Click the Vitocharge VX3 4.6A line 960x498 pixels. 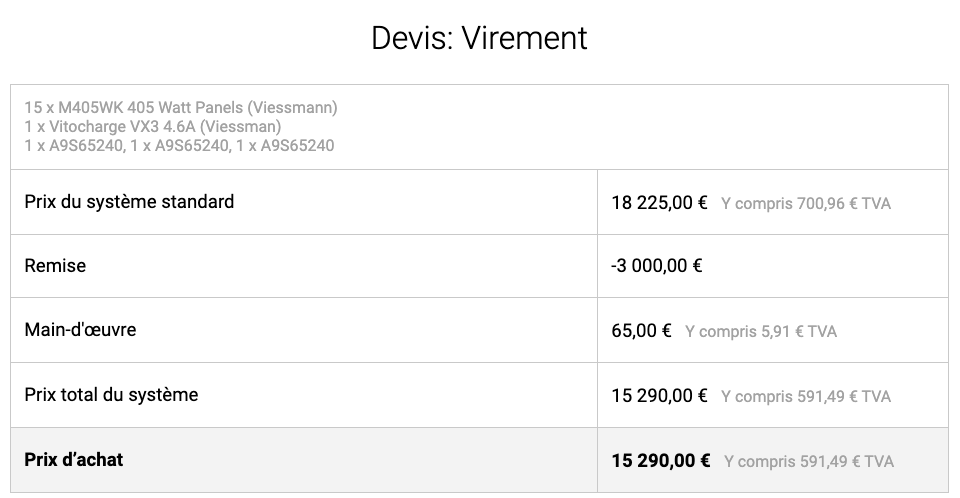pos(152,126)
